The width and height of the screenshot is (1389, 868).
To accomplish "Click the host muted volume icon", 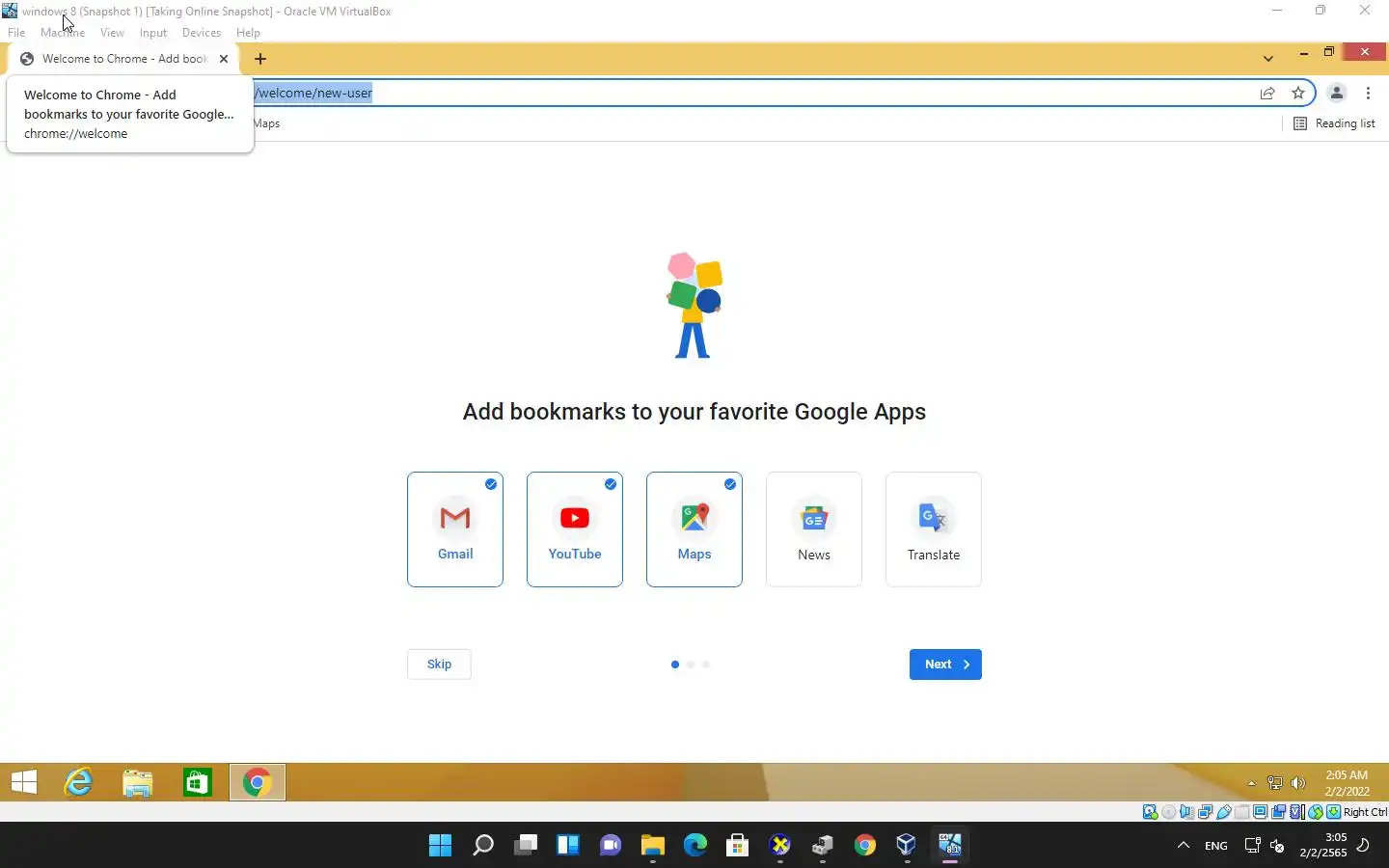I will [1277, 846].
